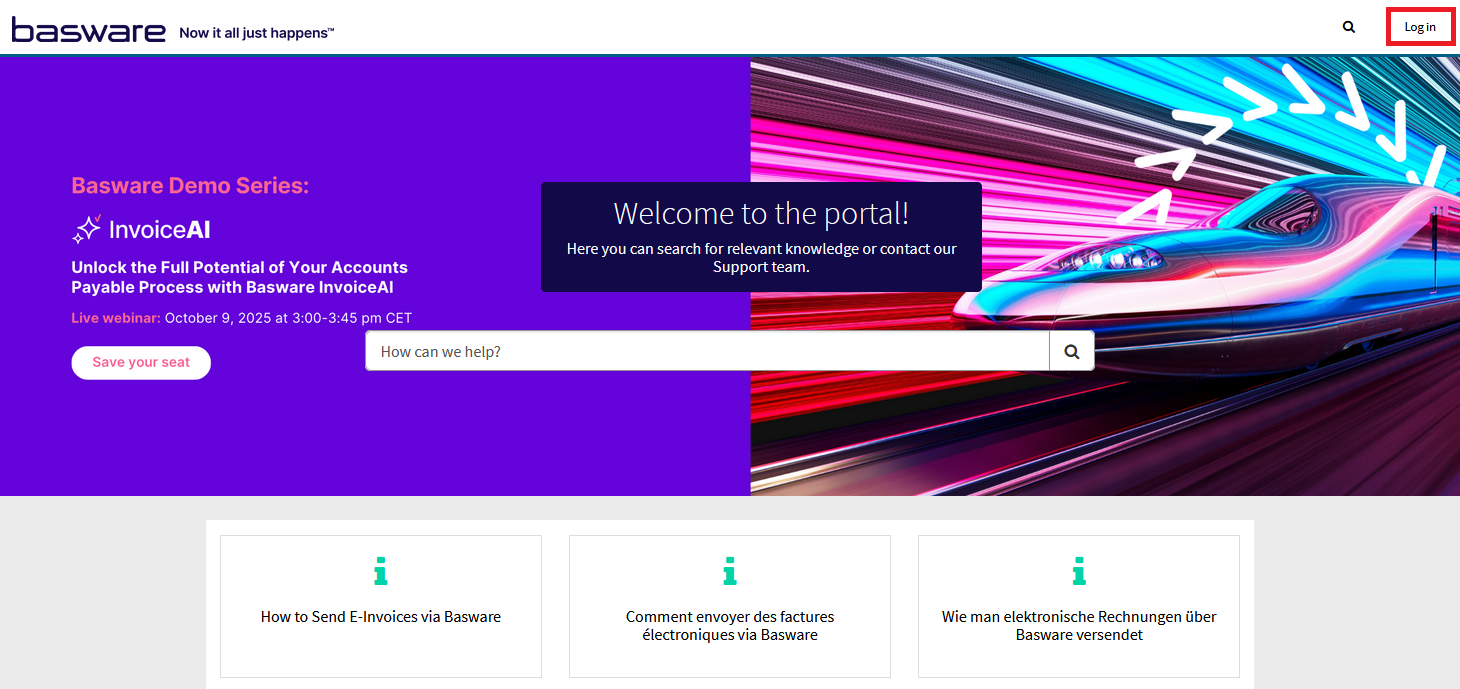Open the header search magnifier icon

[x=1349, y=27]
